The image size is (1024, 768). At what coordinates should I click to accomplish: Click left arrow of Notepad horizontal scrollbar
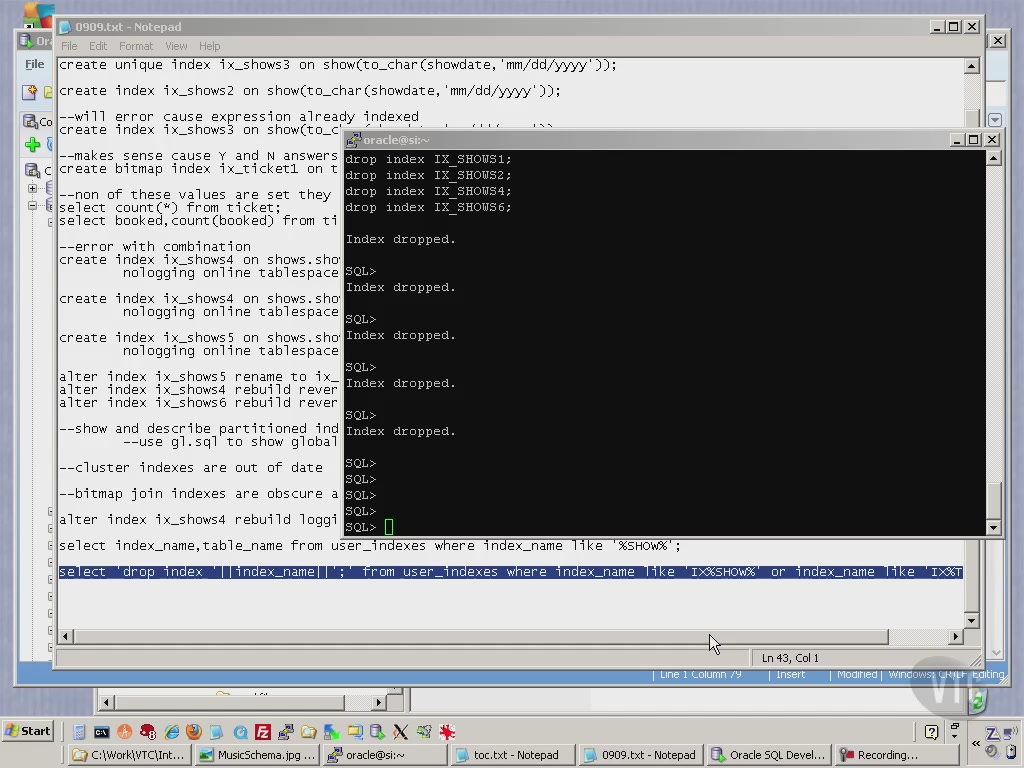(x=65, y=636)
